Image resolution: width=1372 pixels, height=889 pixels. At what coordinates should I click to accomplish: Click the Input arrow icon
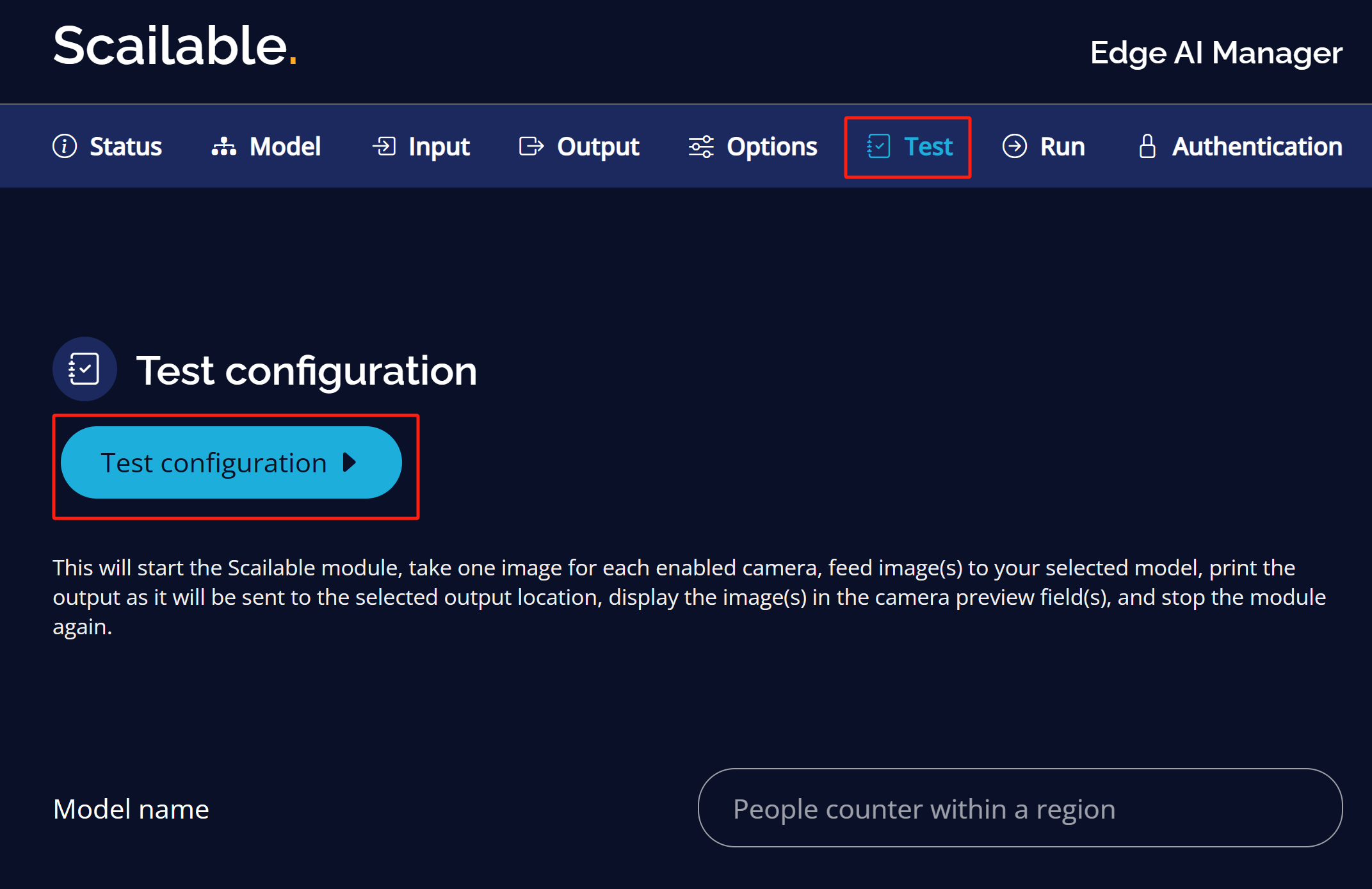384,146
